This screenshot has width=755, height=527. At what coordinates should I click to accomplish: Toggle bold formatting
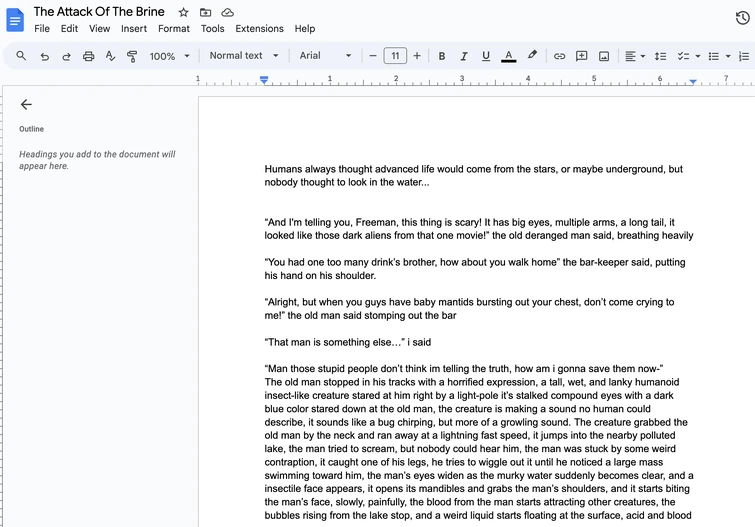[442, 56]
